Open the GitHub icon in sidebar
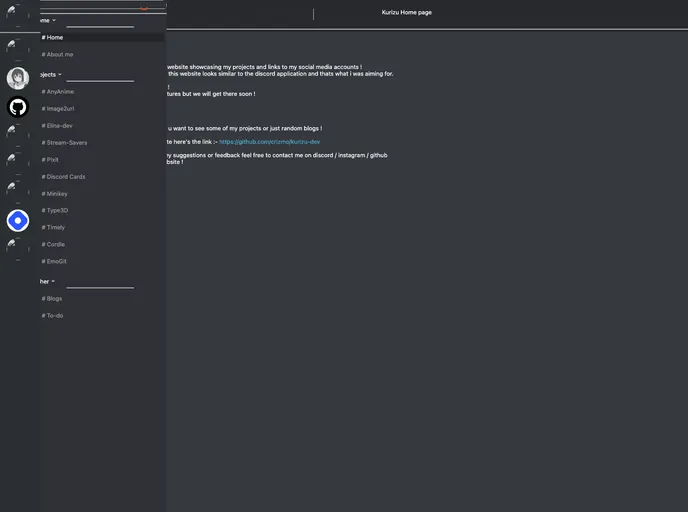 18,107
